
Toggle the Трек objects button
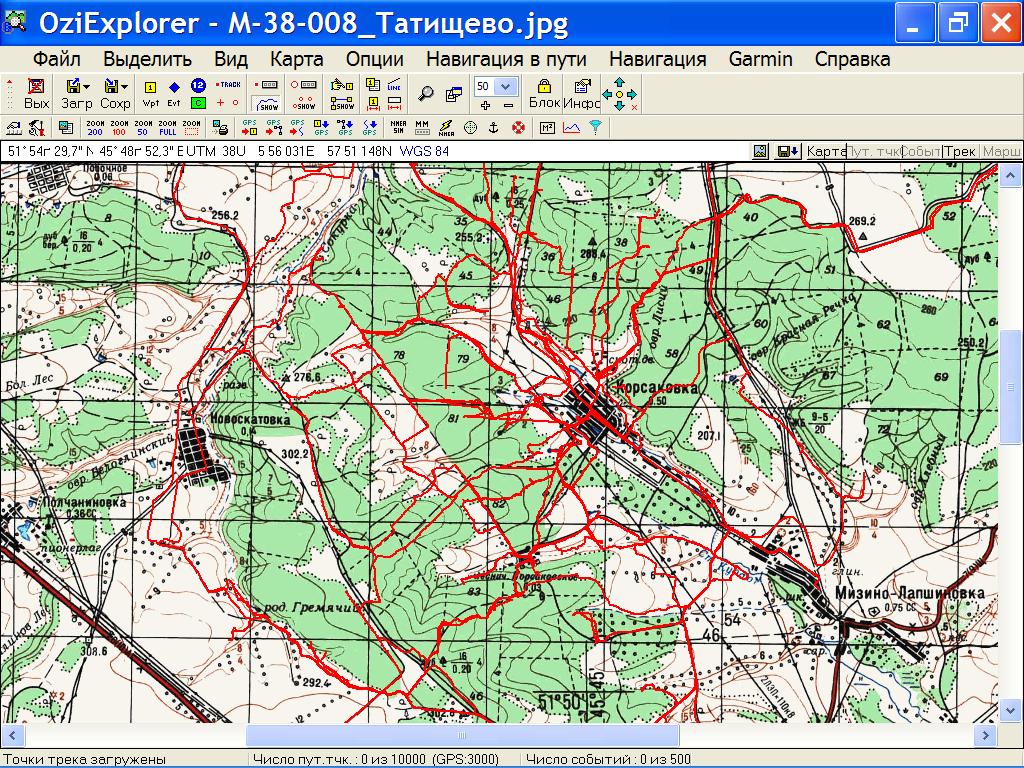[x=961, y=151]
